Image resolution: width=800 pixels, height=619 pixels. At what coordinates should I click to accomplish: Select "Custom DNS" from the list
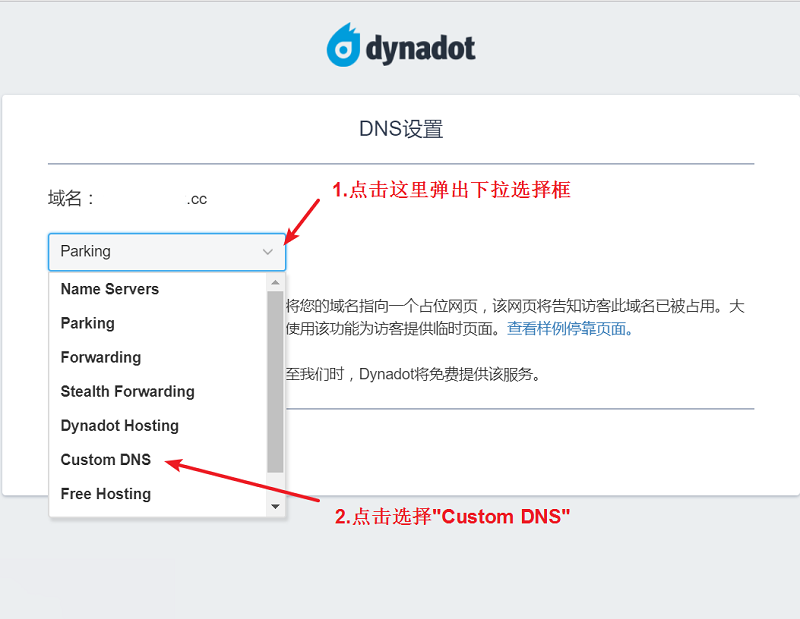click(x=105, y=459)
